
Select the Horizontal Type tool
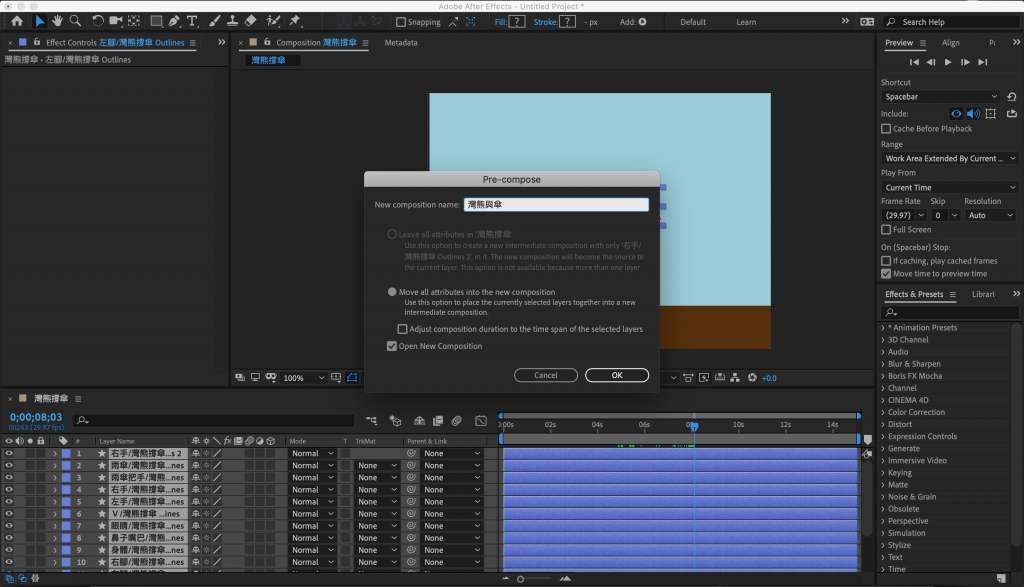(192, 21)
